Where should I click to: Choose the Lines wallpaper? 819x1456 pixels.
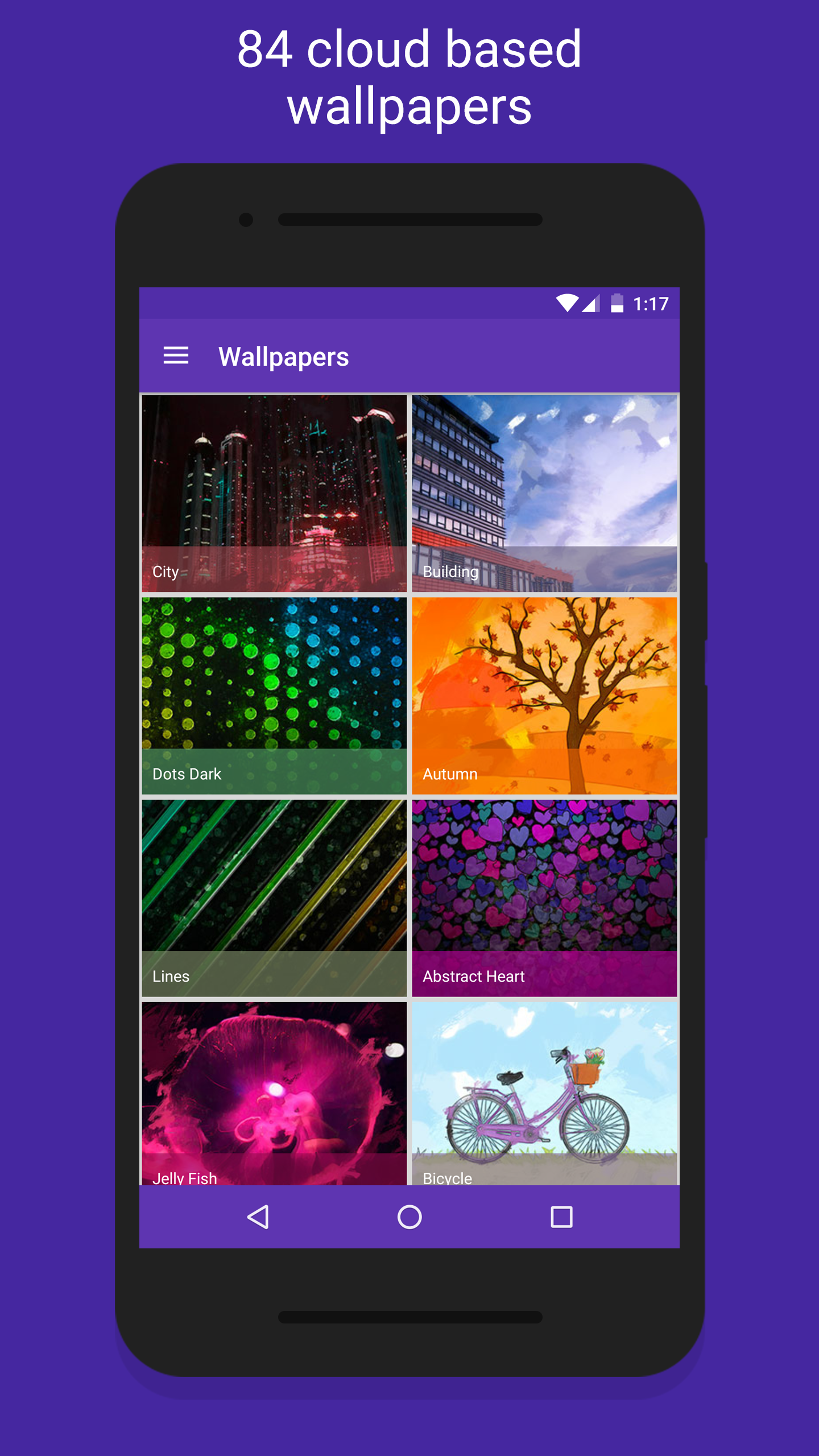274,898
